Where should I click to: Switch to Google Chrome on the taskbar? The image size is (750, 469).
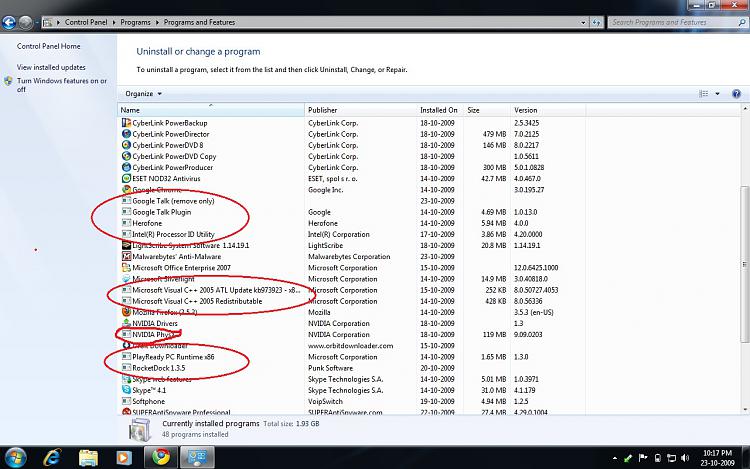(161, 458)
